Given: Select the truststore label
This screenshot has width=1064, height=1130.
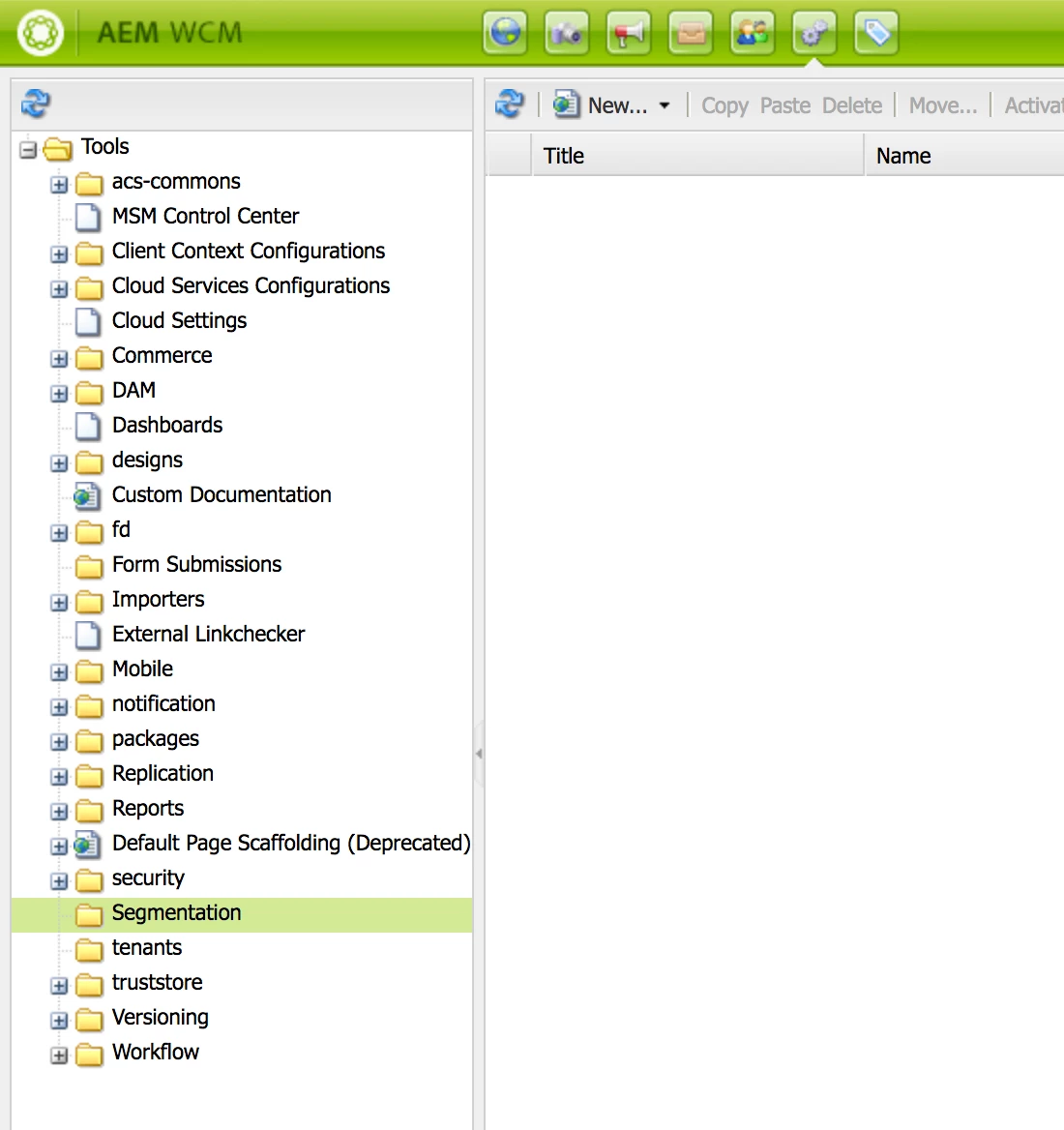Looking at the screenshot, I should [157, 982].
